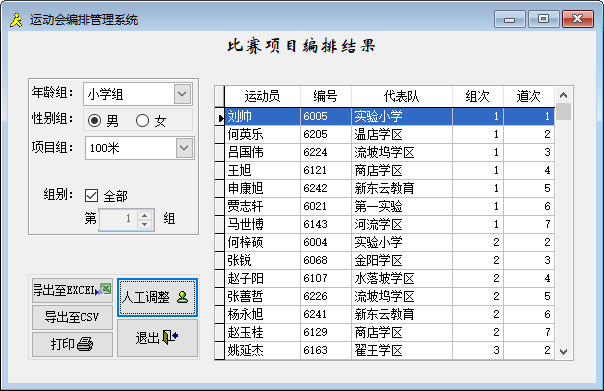This screenshot has height=391, width=604.
Task: Decrease group number with down spinner arrow
Action: 144,225
